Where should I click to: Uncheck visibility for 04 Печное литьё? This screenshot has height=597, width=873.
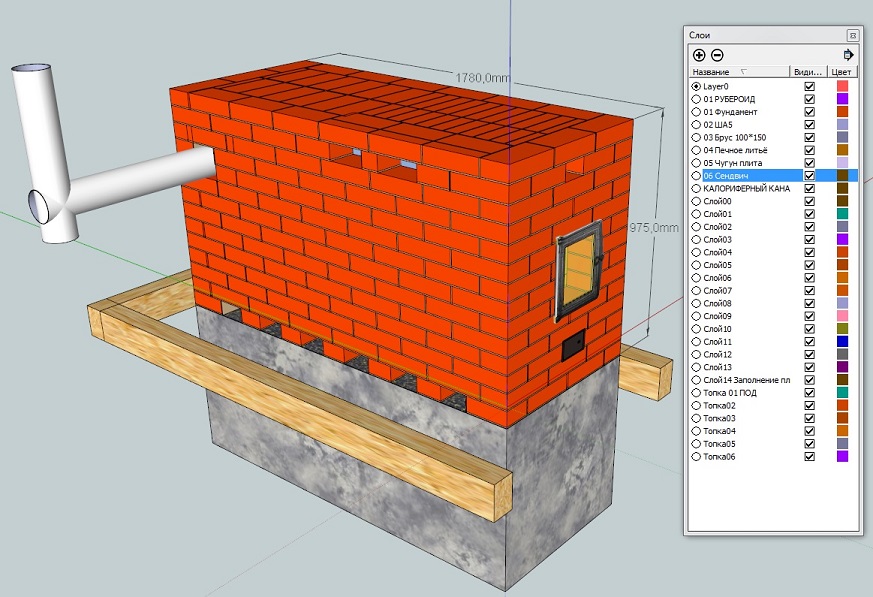(810, 150)
